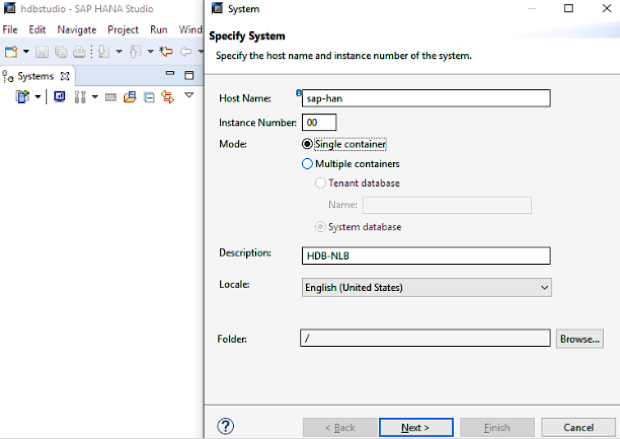The image size is (620, 439).
Task: Open the Administration console icon
Action: coord(59,97)
